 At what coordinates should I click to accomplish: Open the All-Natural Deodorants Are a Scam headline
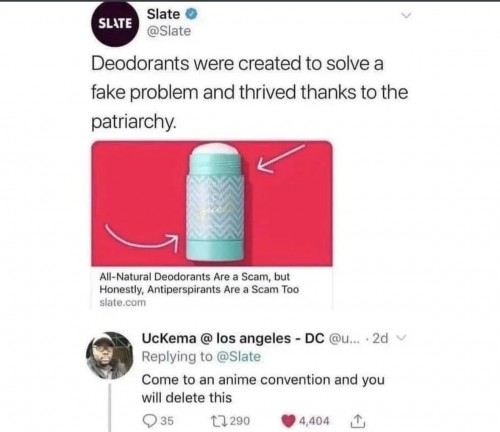(x=199, y=283)
